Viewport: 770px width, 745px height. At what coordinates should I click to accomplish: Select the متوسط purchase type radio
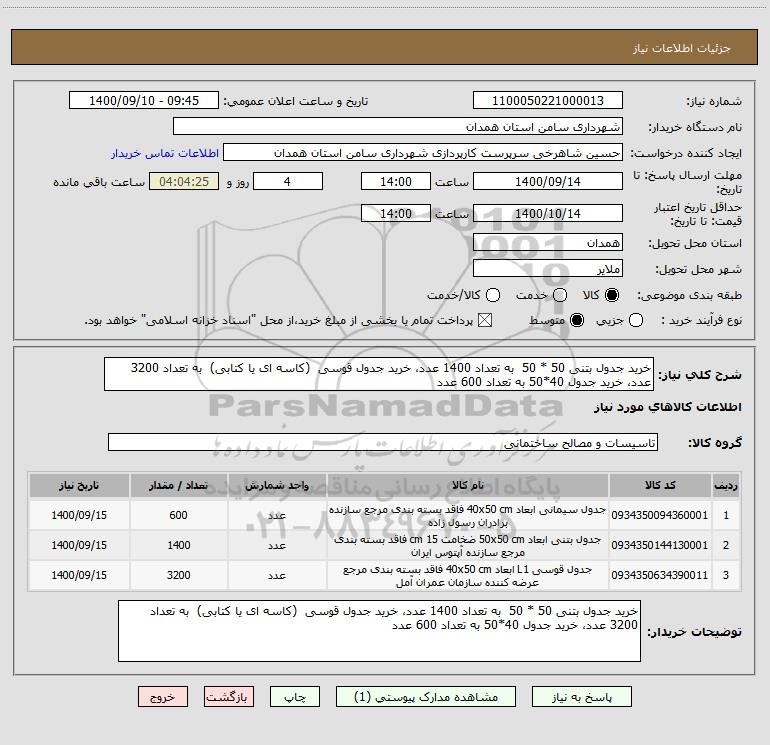pyautogui.click(x=577, y=320)
